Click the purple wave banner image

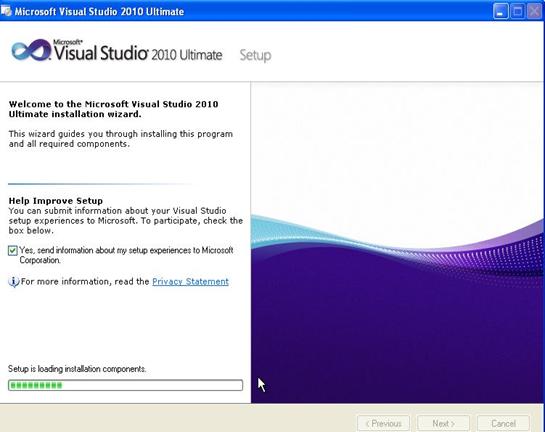coord(398,243)
